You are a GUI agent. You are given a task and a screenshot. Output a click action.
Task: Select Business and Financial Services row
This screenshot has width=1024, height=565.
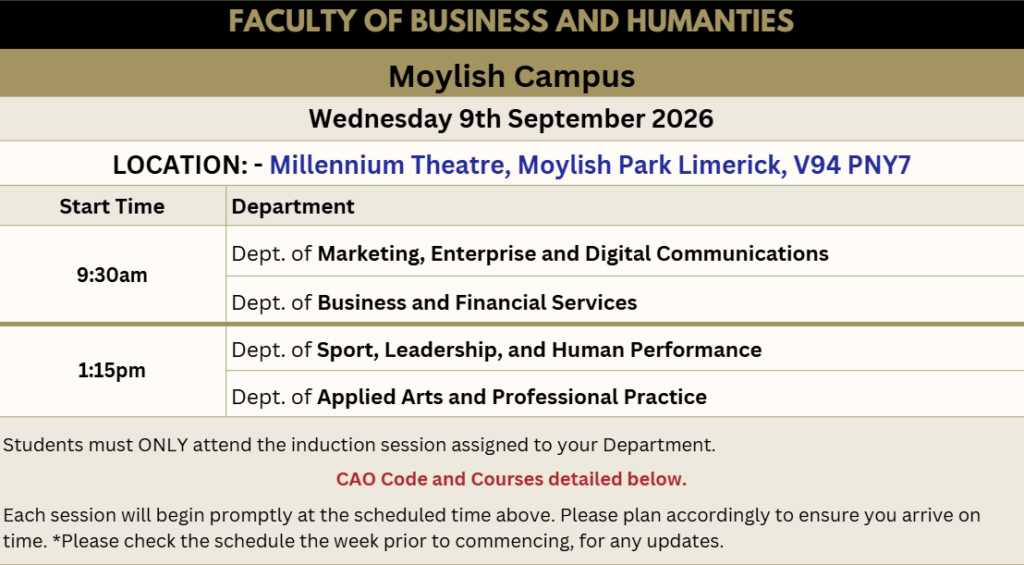(625, 301)
